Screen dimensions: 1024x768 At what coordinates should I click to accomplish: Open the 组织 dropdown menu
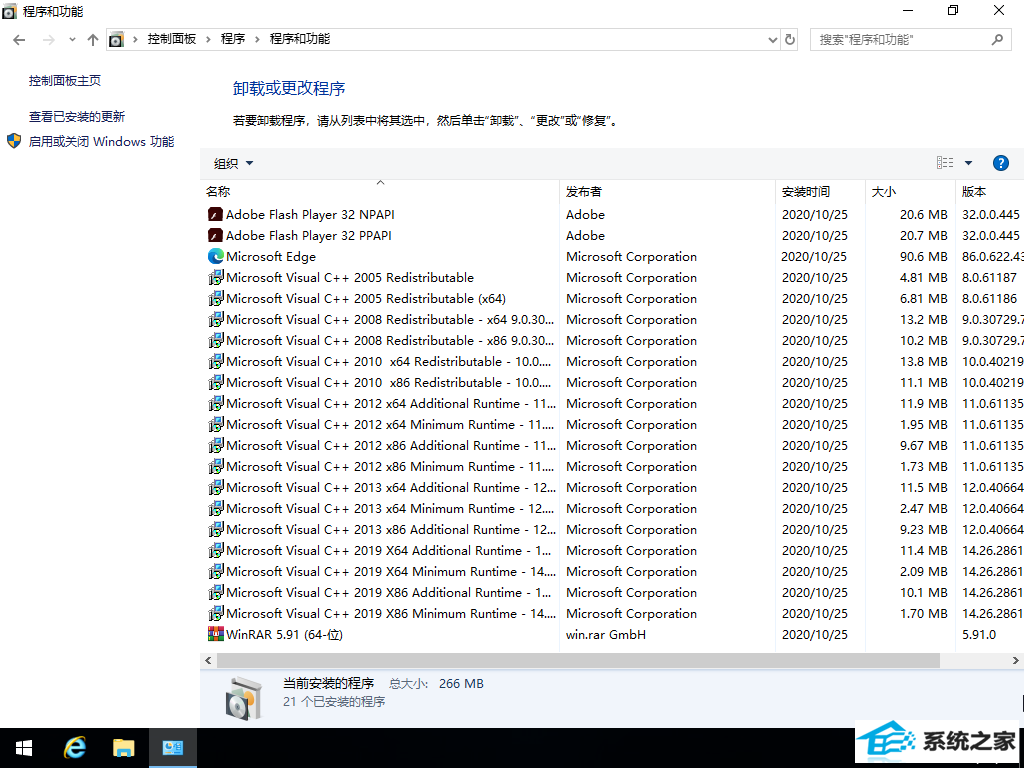pos(233,163)
